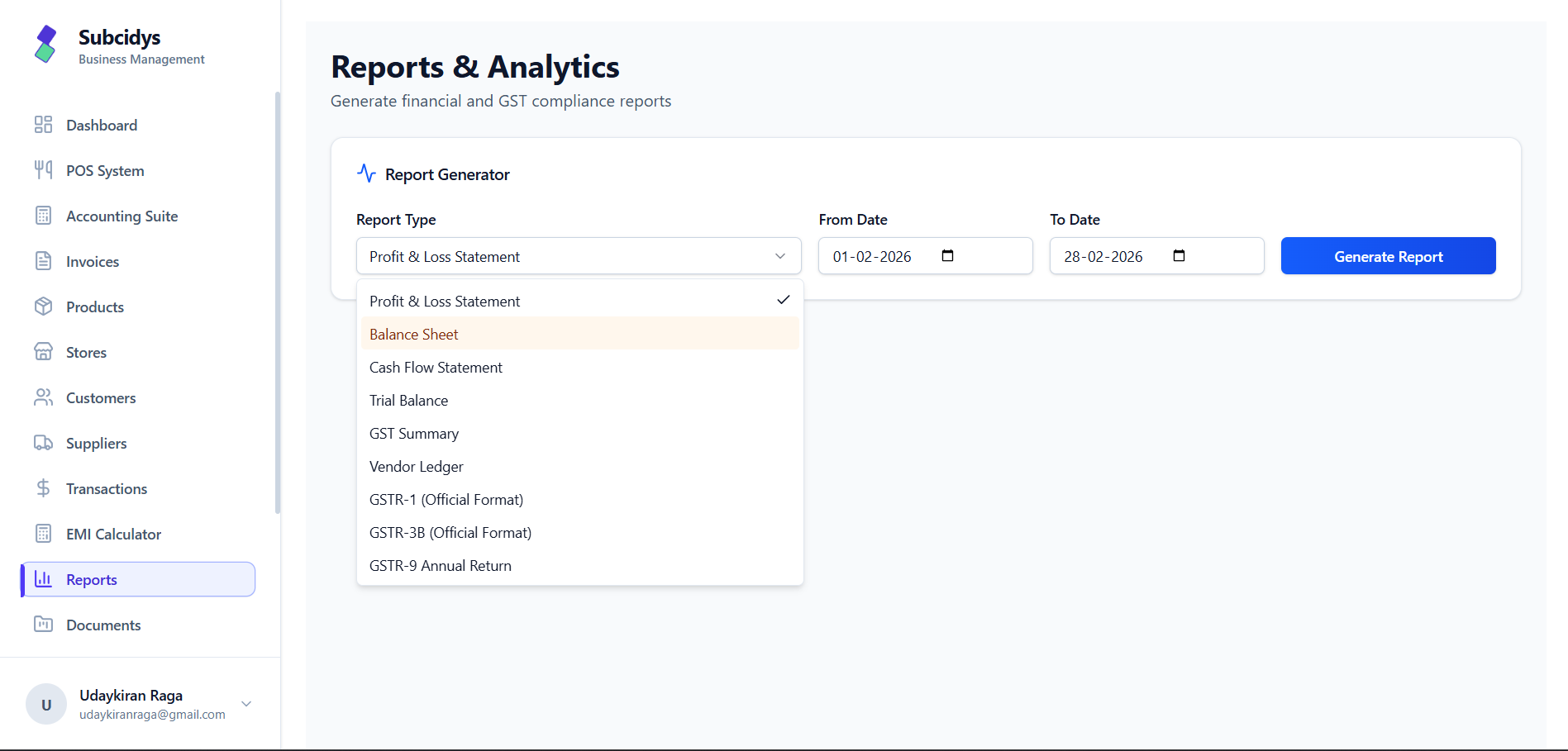
Task: Click the checkmark beside Profit & Loss Statement
Action: [784, 300]
